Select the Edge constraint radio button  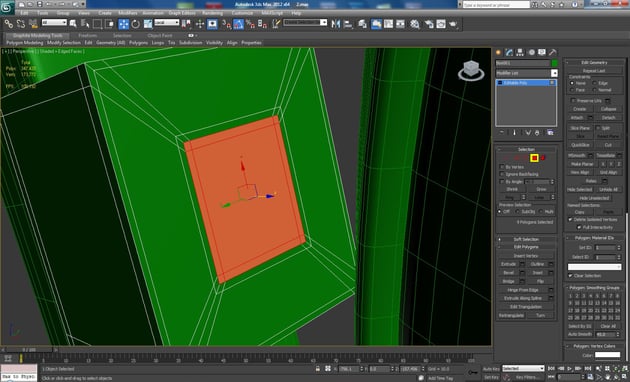(x=594, y=83)
